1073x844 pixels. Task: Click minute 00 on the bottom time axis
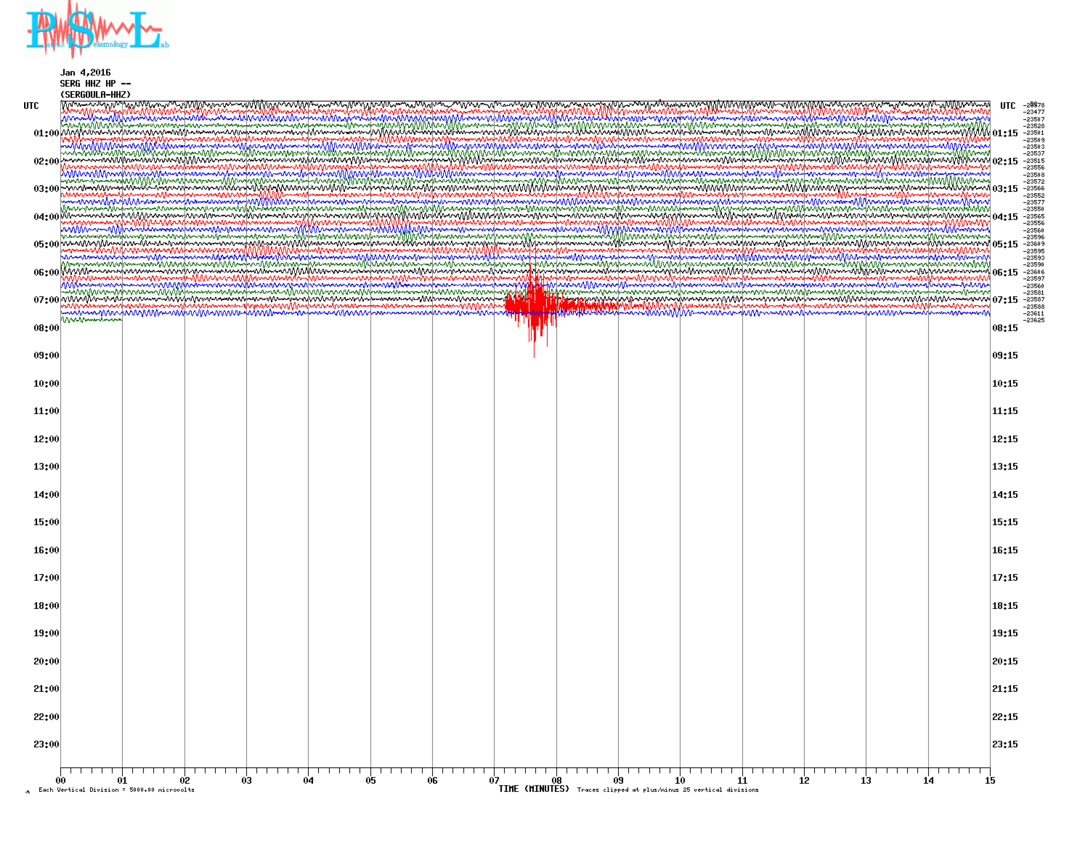61,780
